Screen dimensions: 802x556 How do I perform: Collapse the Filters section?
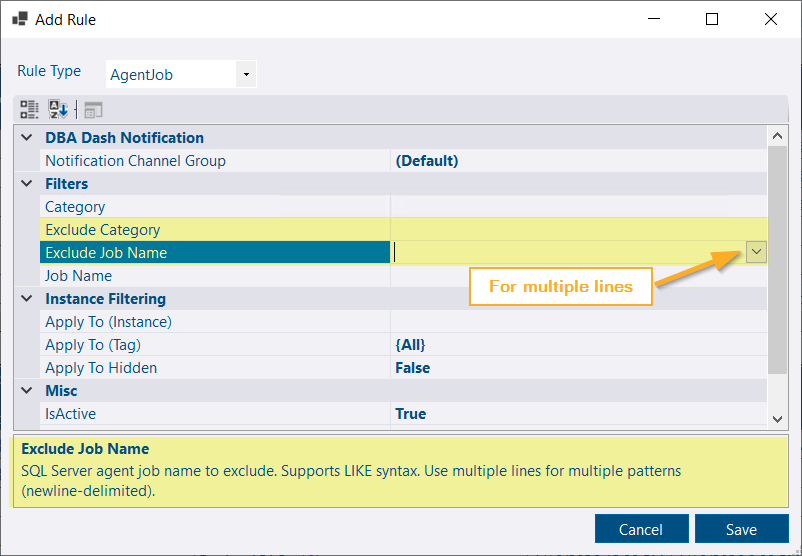[x=27, y=184]
